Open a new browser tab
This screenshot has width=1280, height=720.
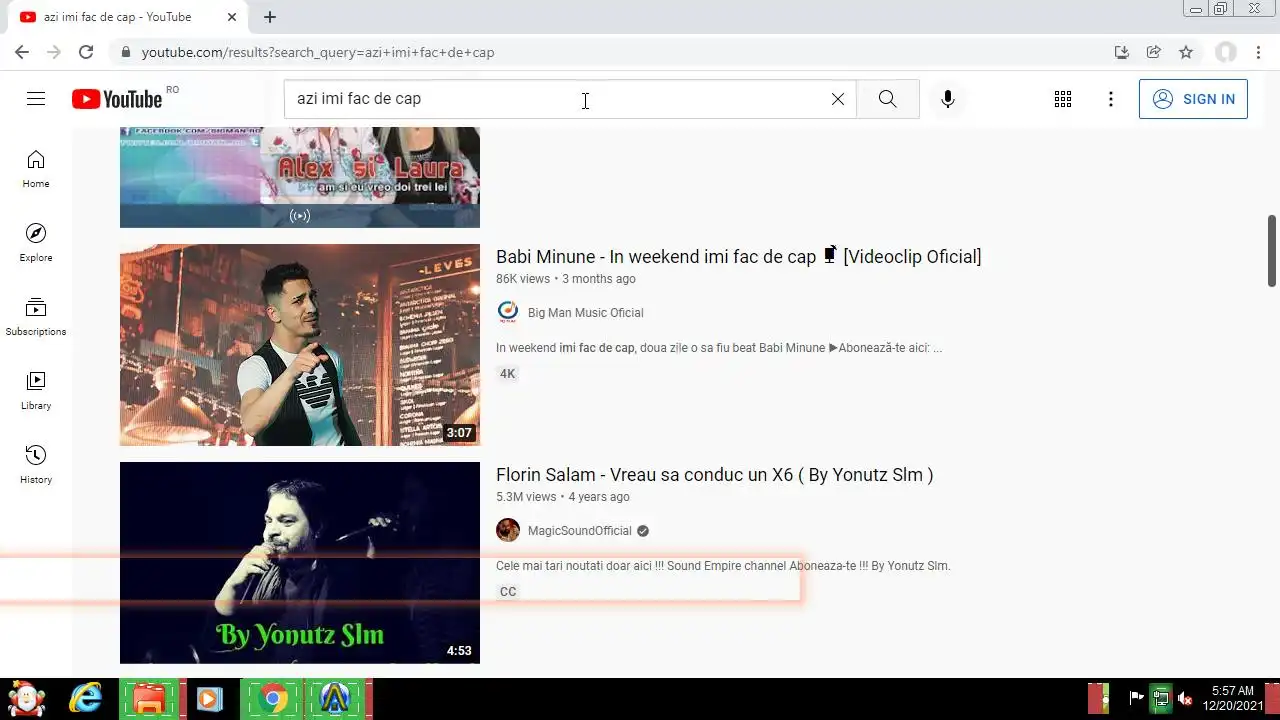tap(270, 17)
